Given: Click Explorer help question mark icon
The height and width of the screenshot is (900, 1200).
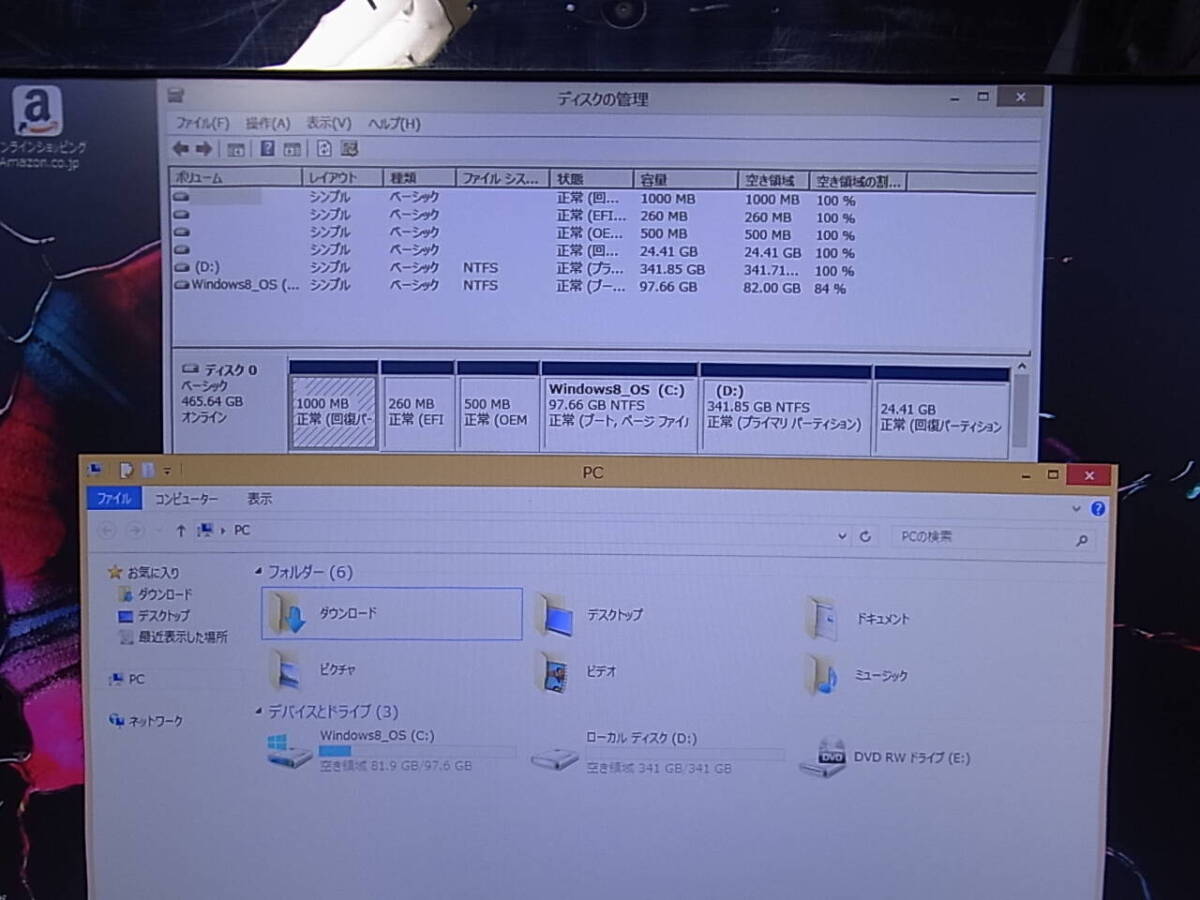Looking at the screenshot, I should click(1099, 508).
